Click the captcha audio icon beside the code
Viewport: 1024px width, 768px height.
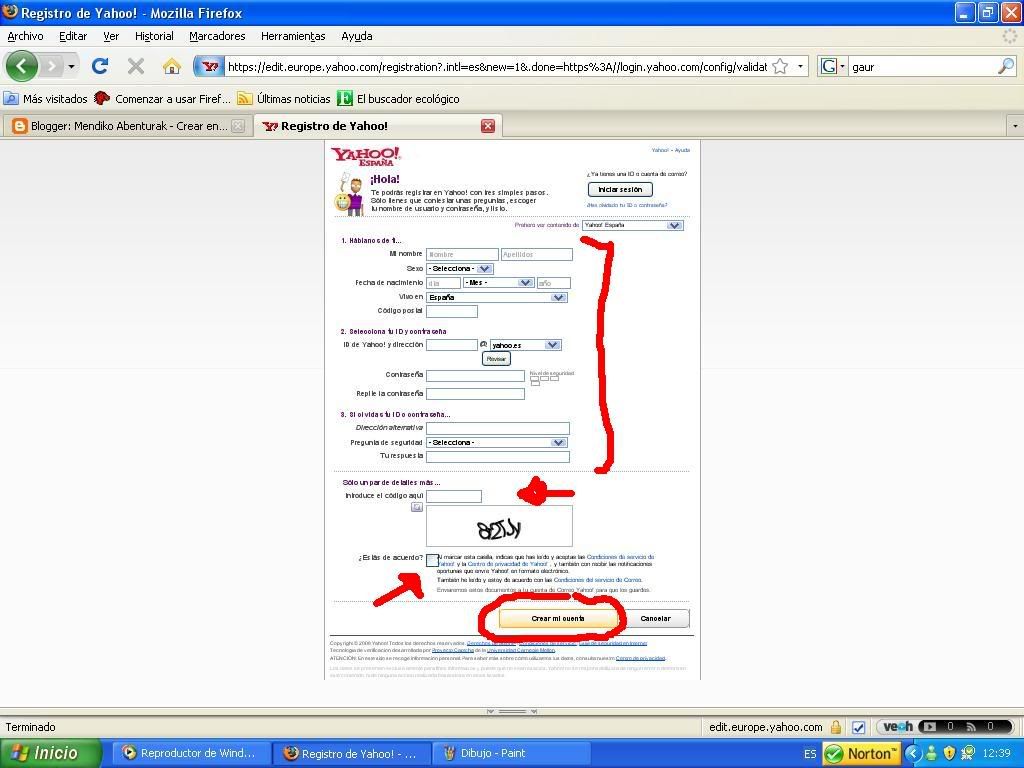[417, 507]
